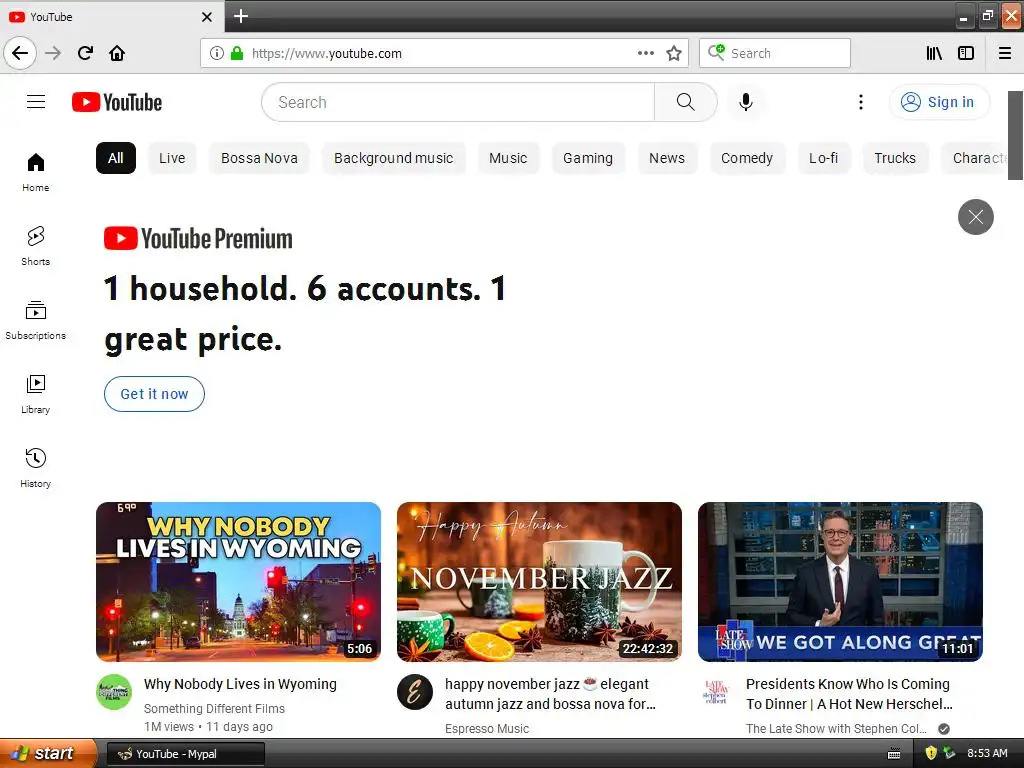1024x768 pixels.
Task: Open the Late Show video thumbnail
Action: 840,581
